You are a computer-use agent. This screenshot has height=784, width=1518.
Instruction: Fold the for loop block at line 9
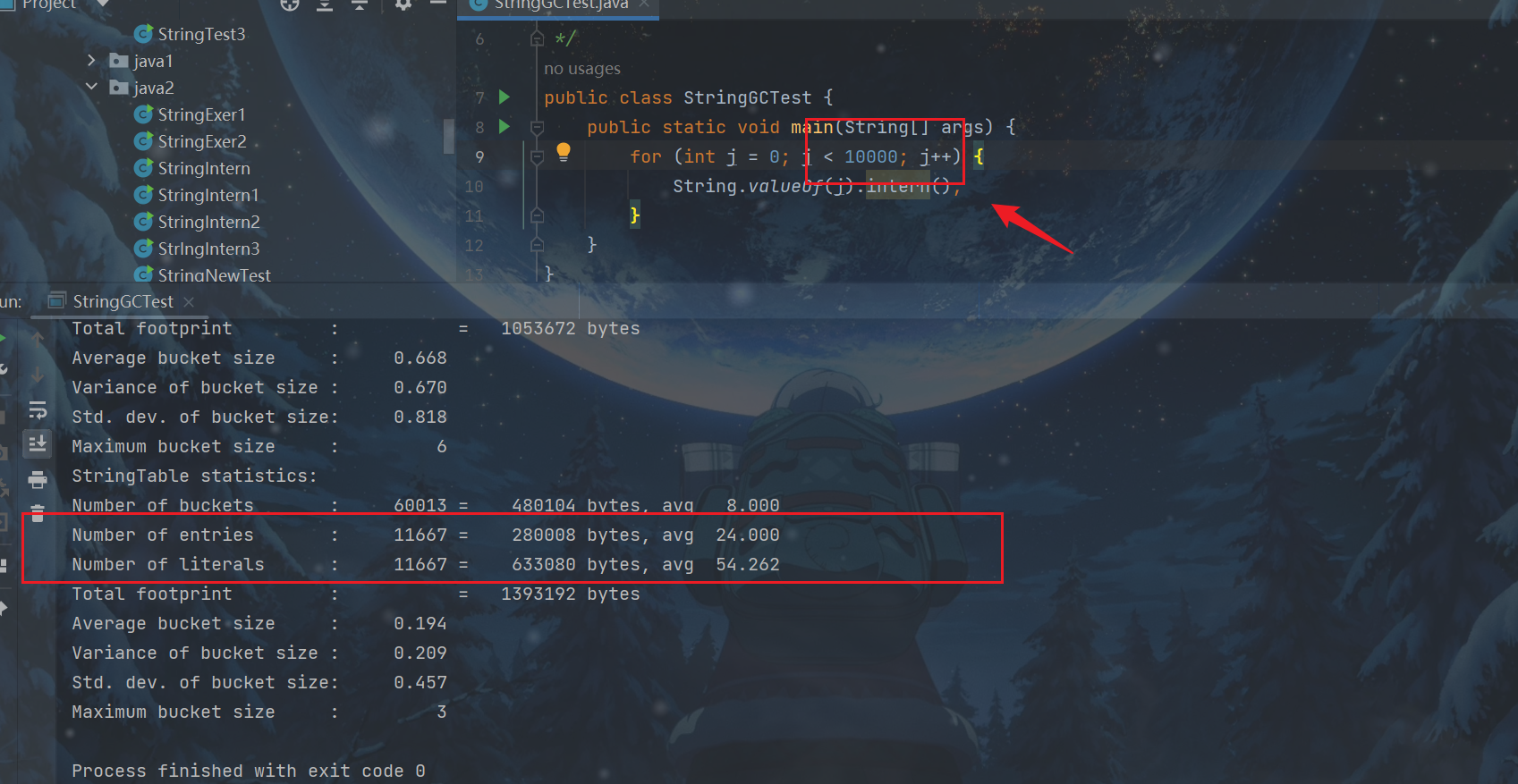click(x=537, y=157)
